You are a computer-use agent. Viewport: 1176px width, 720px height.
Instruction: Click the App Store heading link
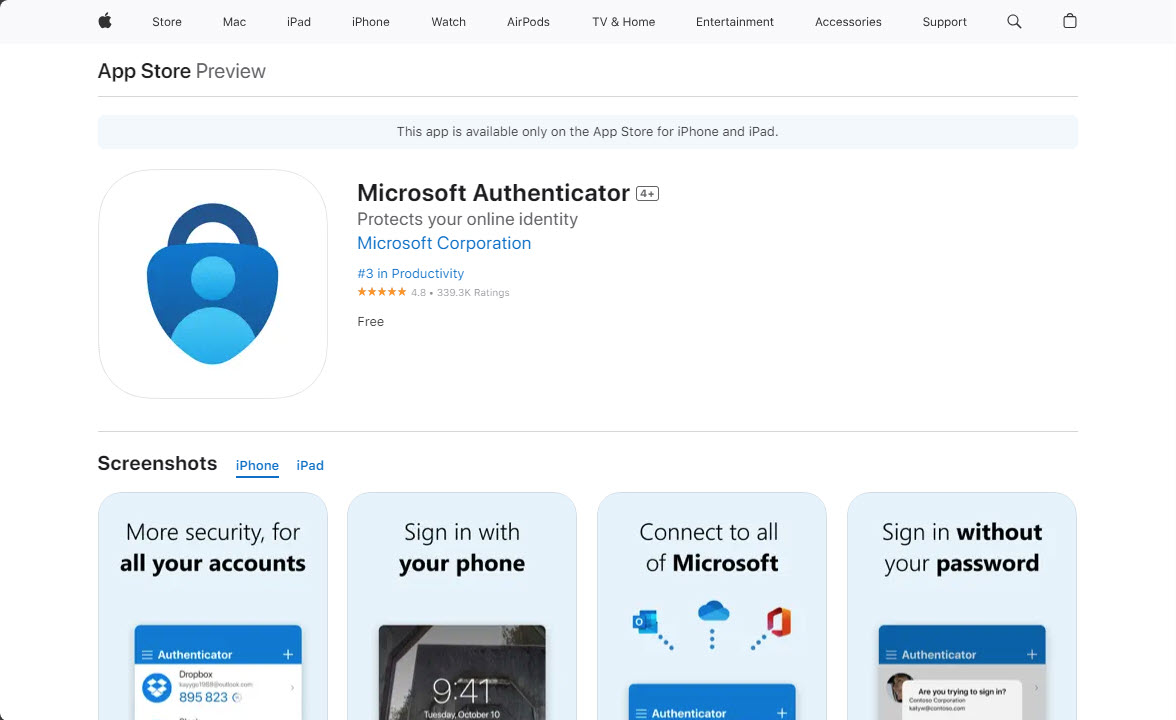coord(144,71)
